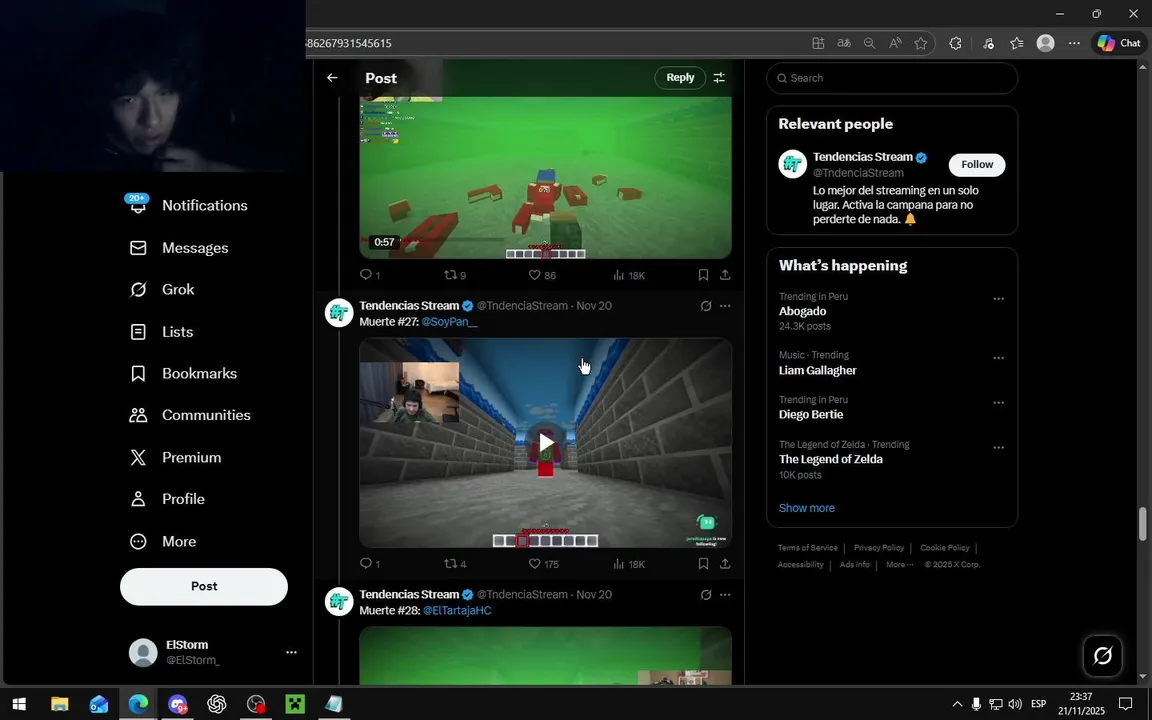Viewport: 1152px width, 720px height.
Task: Click the Search X input field
Action: [x=892, y=78]
